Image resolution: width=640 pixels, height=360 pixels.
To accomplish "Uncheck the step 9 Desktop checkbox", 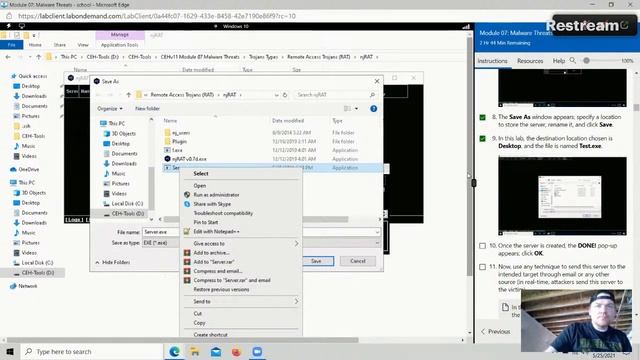I will [482, 139].
